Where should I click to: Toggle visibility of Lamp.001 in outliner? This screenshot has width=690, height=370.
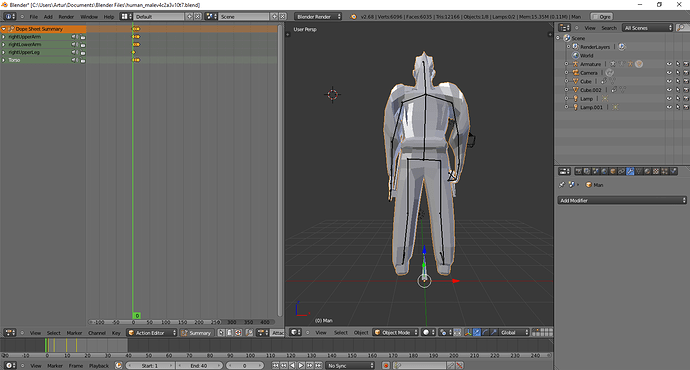[669, 107]
